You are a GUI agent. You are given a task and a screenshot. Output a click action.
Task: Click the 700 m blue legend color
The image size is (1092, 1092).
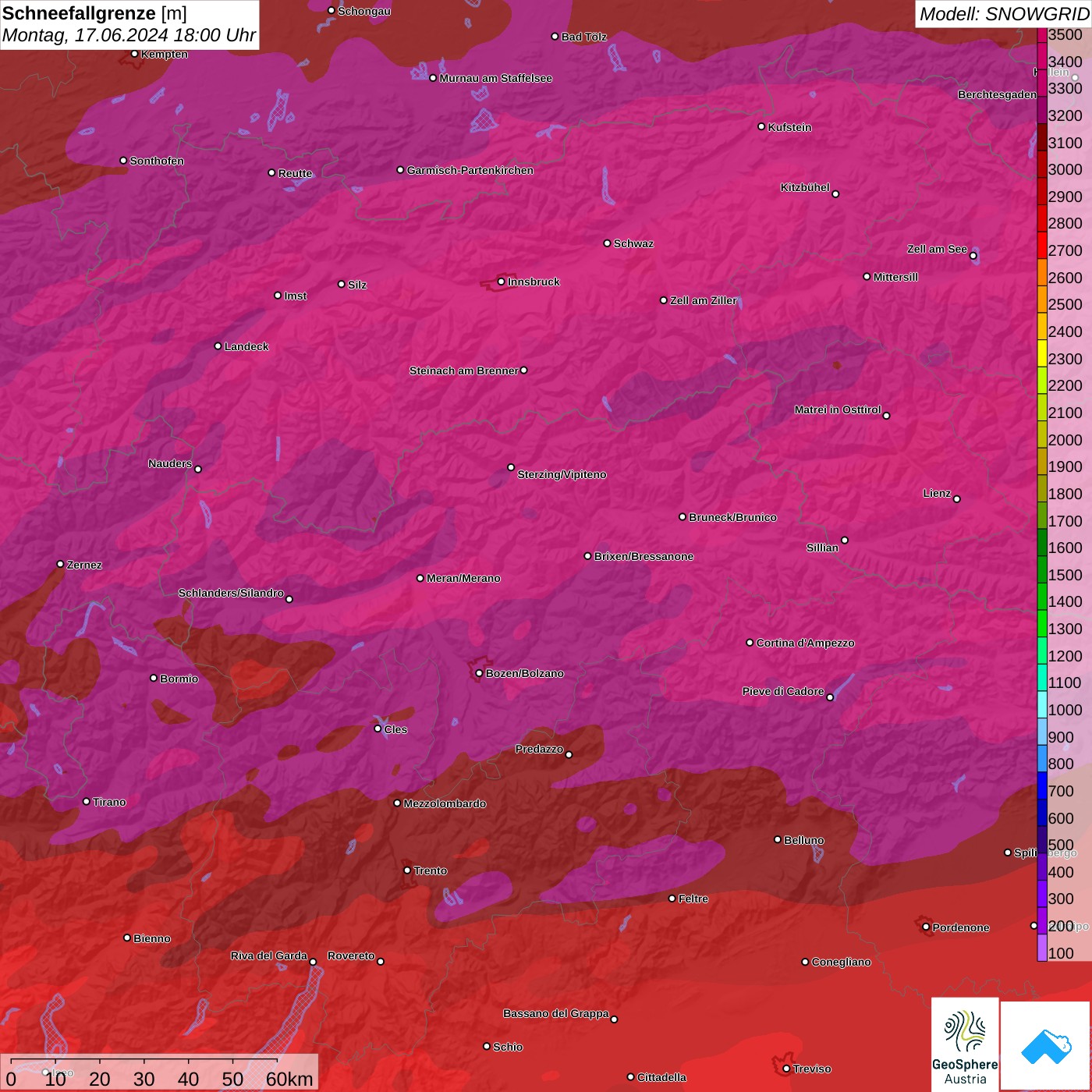1042,785
